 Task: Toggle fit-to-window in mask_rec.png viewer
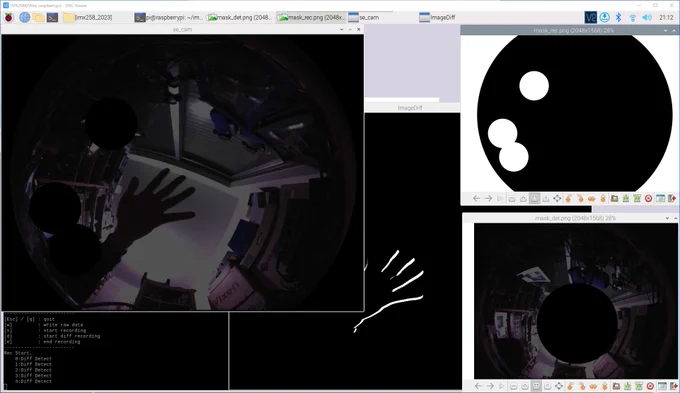(x=534, y=198)
